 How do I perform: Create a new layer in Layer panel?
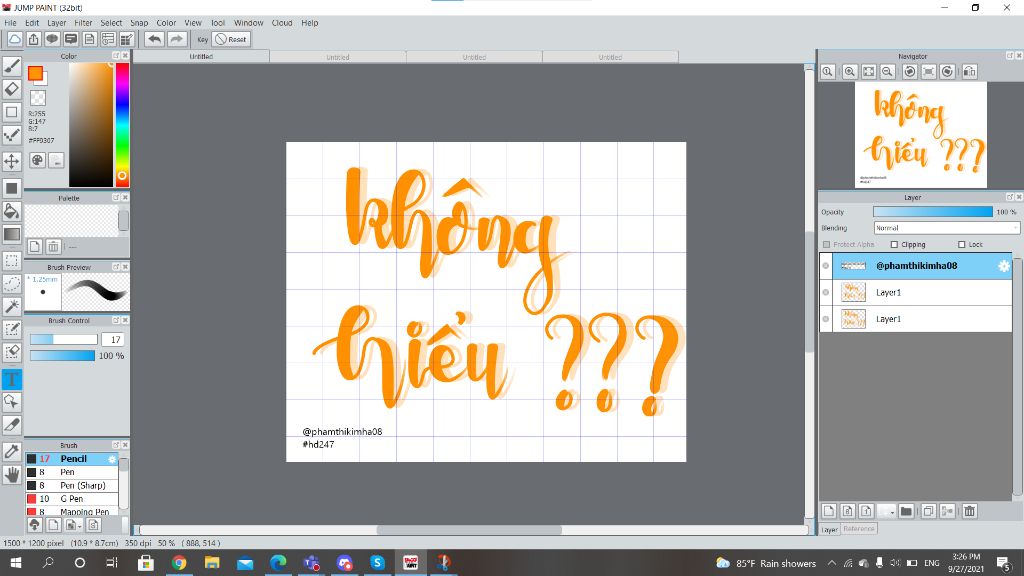(x=829, y=511)
